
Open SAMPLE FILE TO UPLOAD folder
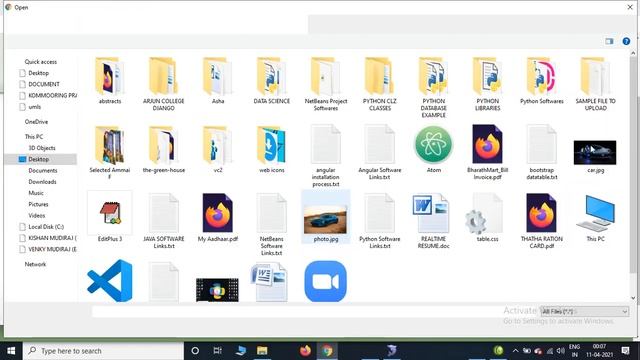click(596, 84)
